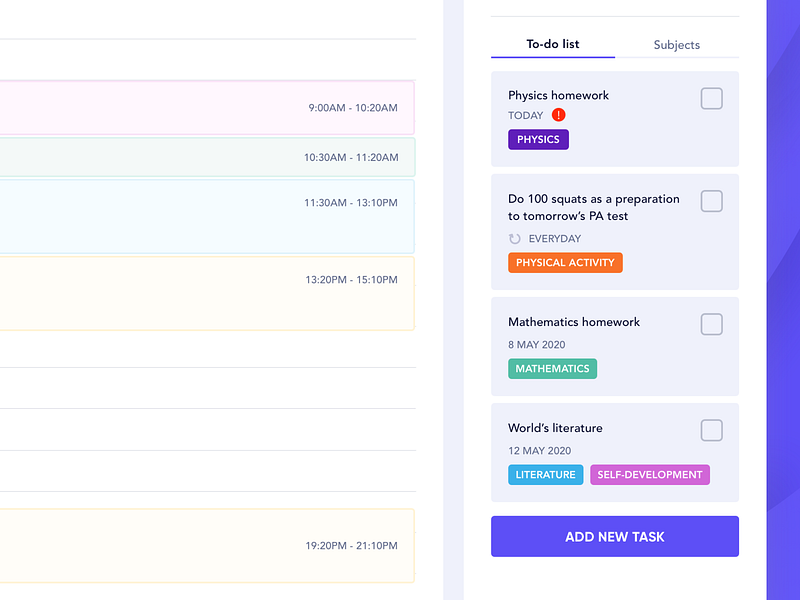Click the PHYSICAL ACTIVITY tag
800x600 pixels.
coord(565,262)
